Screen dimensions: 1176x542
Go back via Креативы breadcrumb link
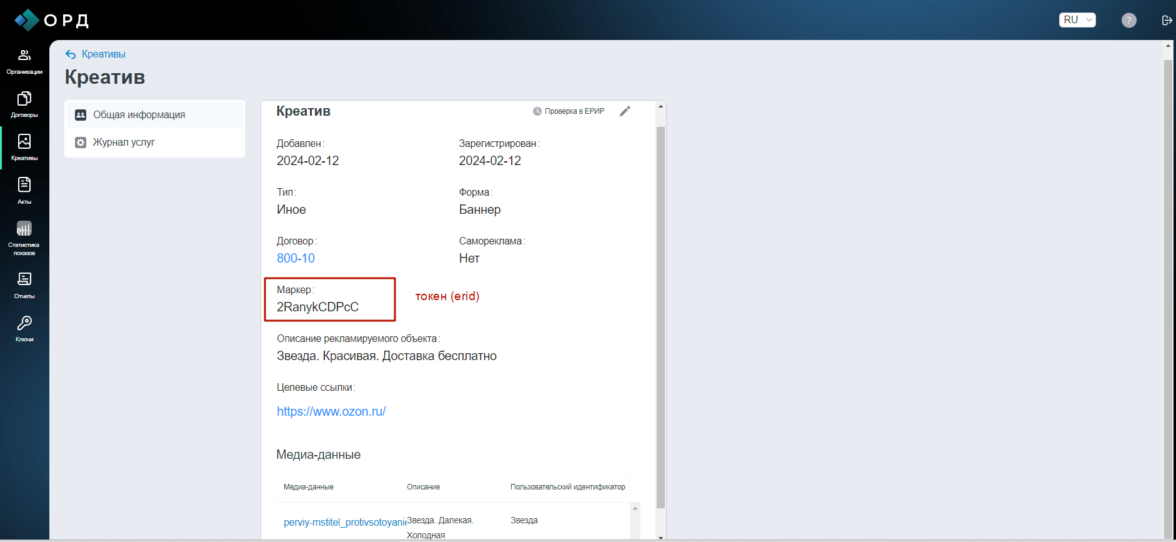[104, 54]
